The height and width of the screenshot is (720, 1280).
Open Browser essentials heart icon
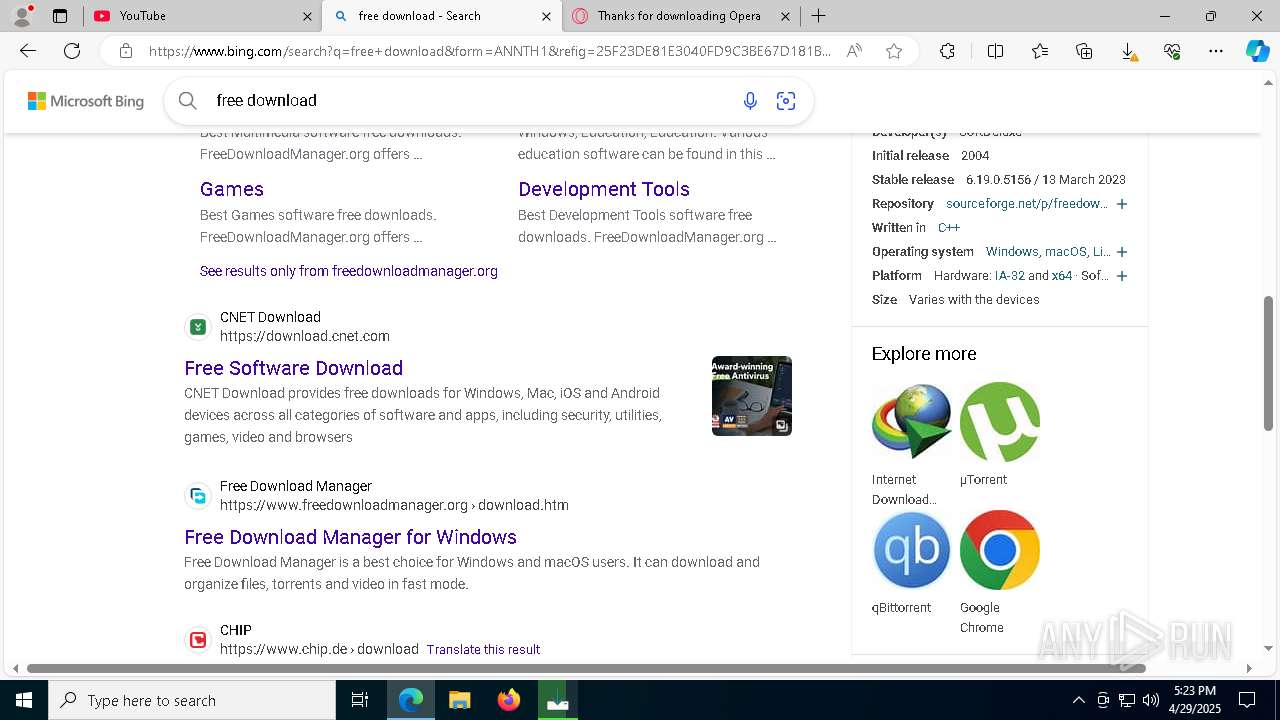click(1172, 51)
